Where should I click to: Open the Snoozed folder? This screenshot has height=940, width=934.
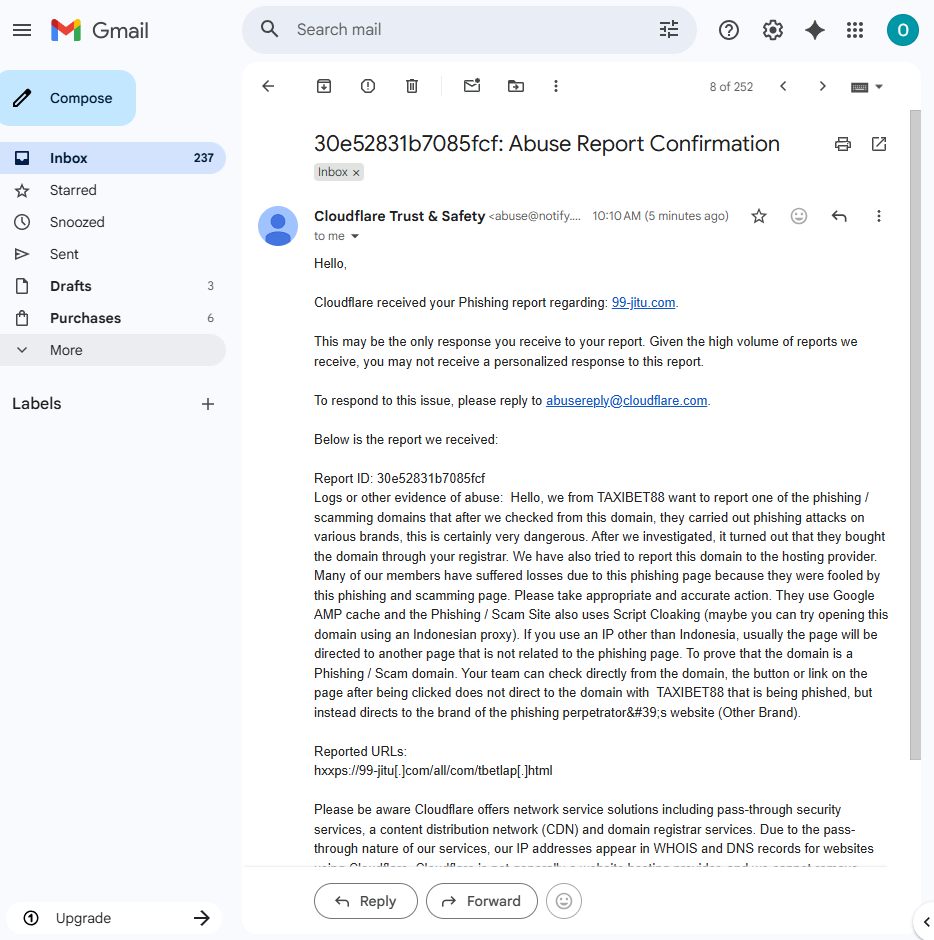click(x=113, y=222)
